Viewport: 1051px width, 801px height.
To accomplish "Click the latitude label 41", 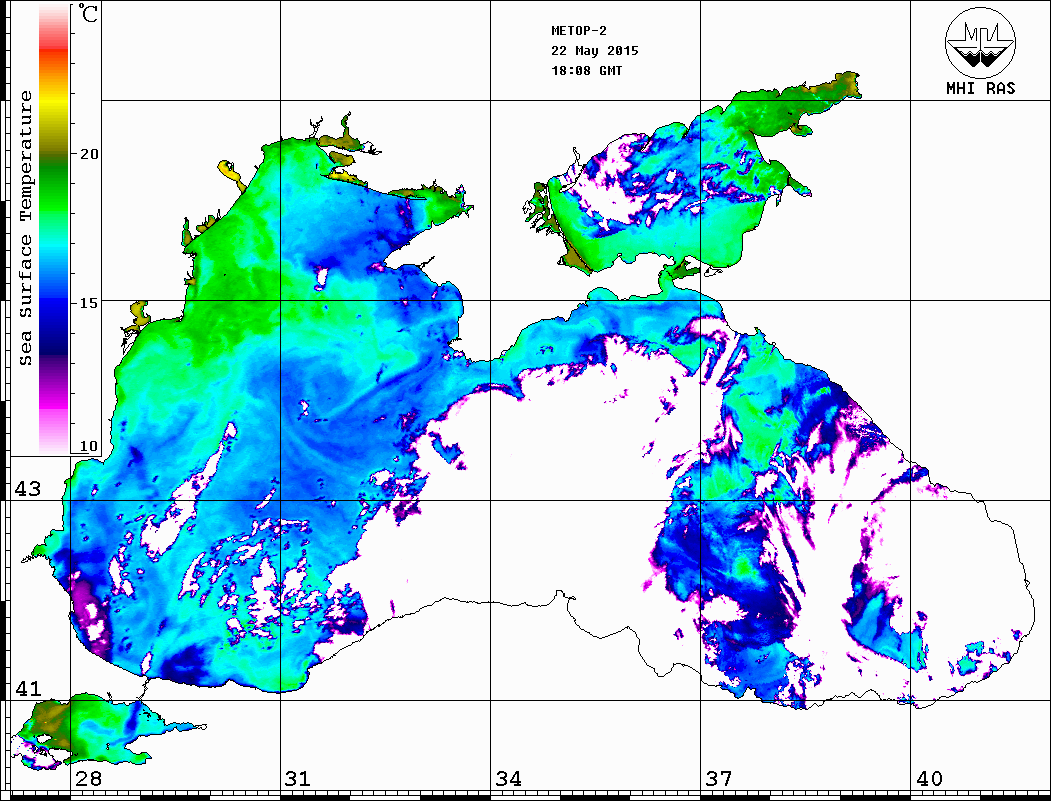I will pyautogui.click(x=27, y=689).
